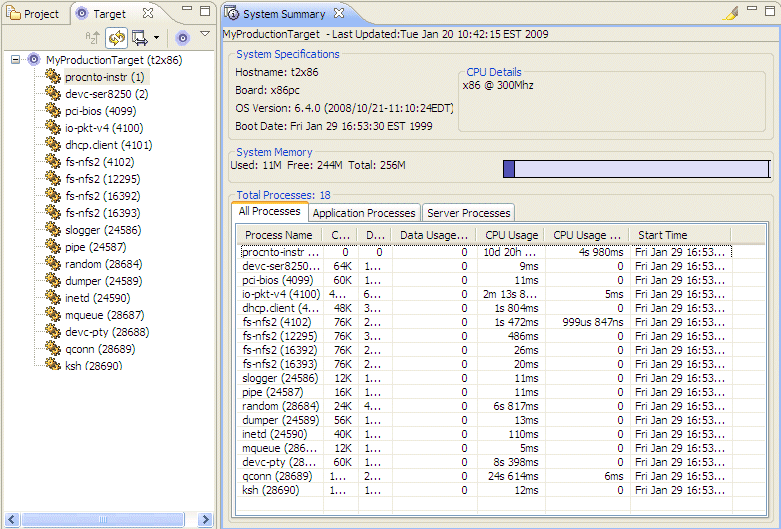Click the system memory usage bar
The width and height of the screenshot is (781, 529).
tap(635, 169)
